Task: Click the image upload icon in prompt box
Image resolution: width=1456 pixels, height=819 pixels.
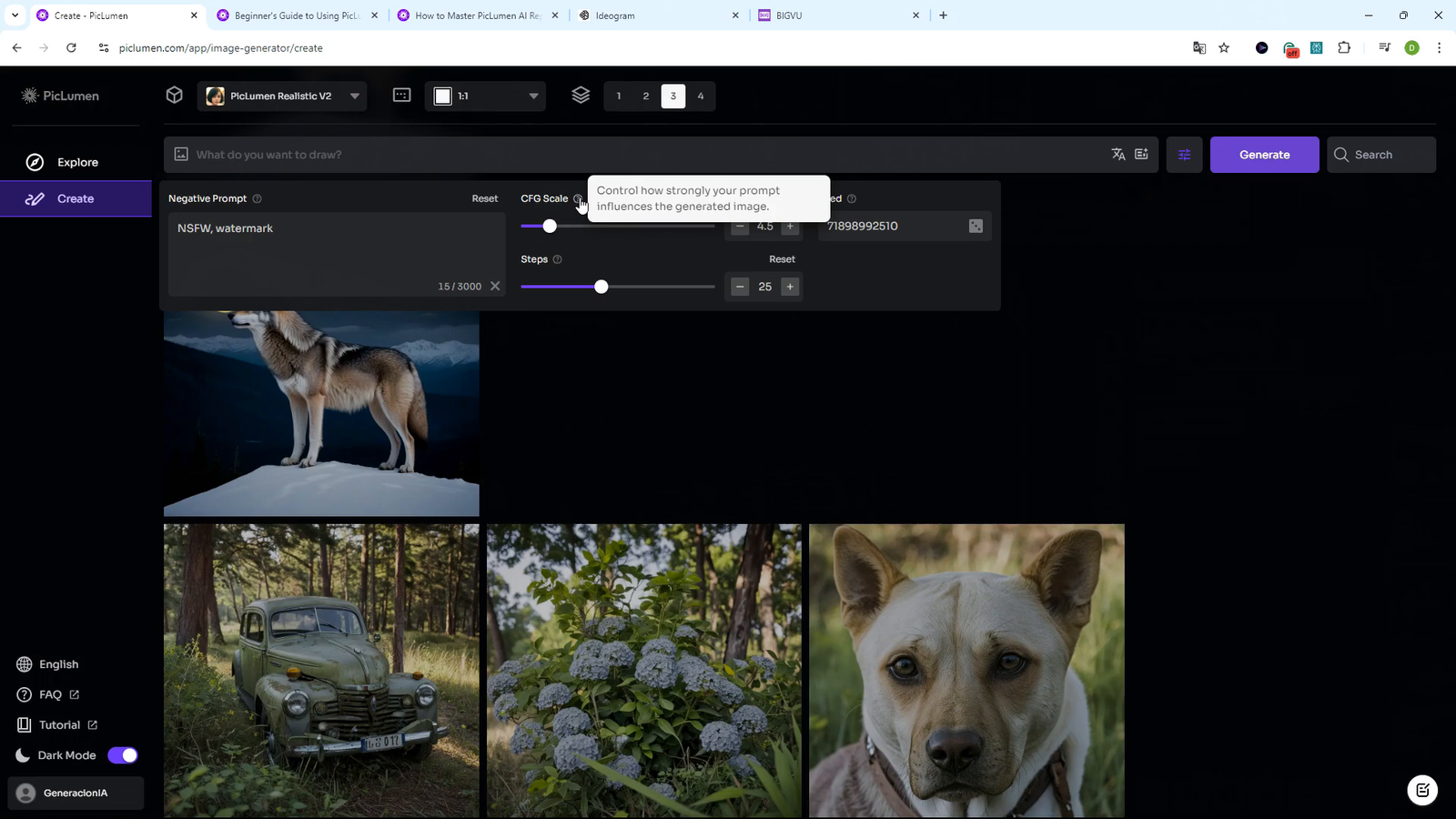Action: pyautogui.click(x=181, y=155)
